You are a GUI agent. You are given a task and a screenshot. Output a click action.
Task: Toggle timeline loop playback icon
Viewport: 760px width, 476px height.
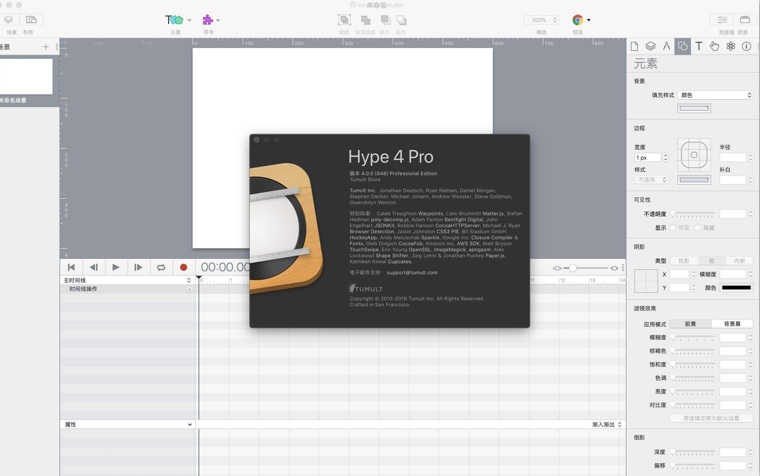point(161,267)
